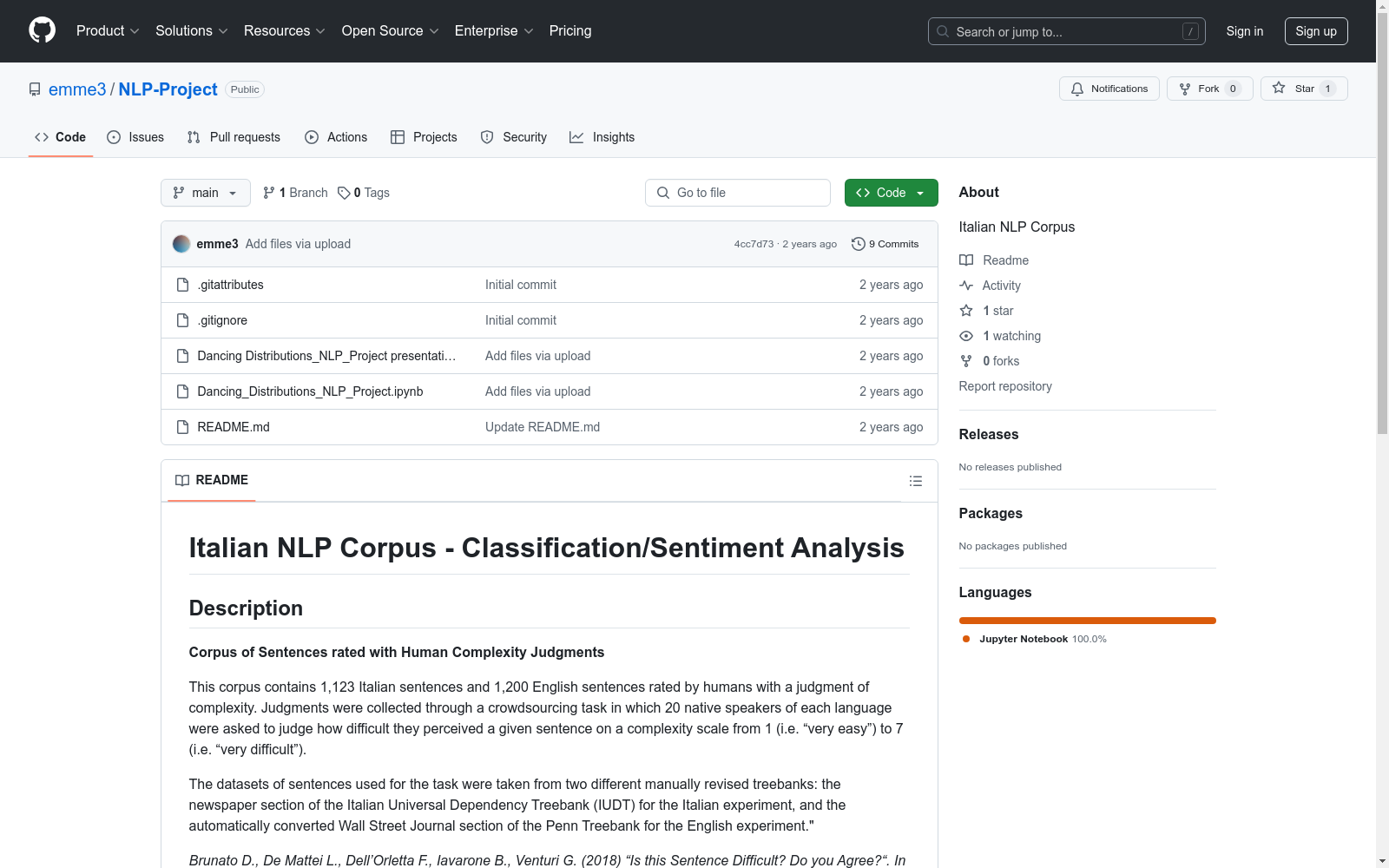Click the Public visibility badge

tap(245, 89)
